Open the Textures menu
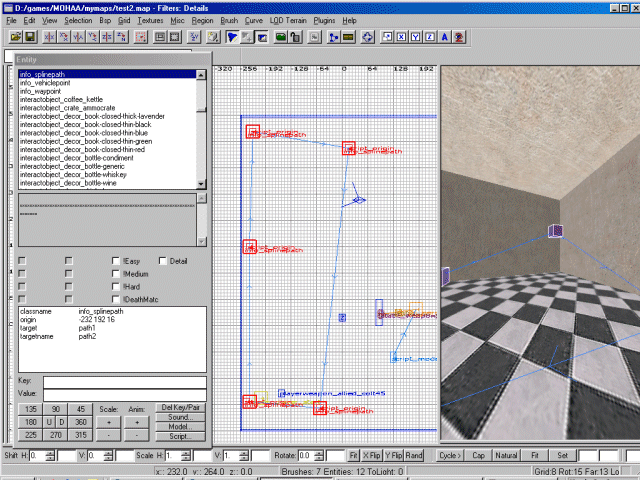Image resolution: width=640 pixels, height=480 pixels. pos(150,20)
